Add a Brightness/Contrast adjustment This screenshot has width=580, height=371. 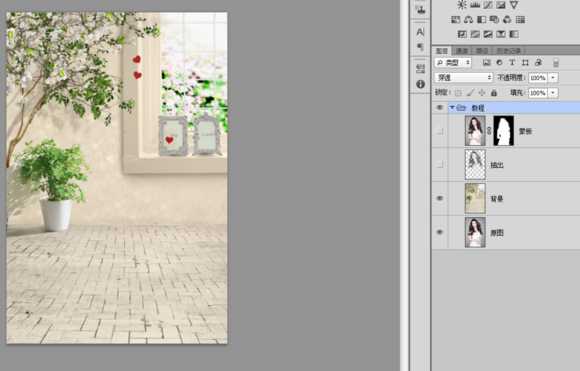coord(462,5)
